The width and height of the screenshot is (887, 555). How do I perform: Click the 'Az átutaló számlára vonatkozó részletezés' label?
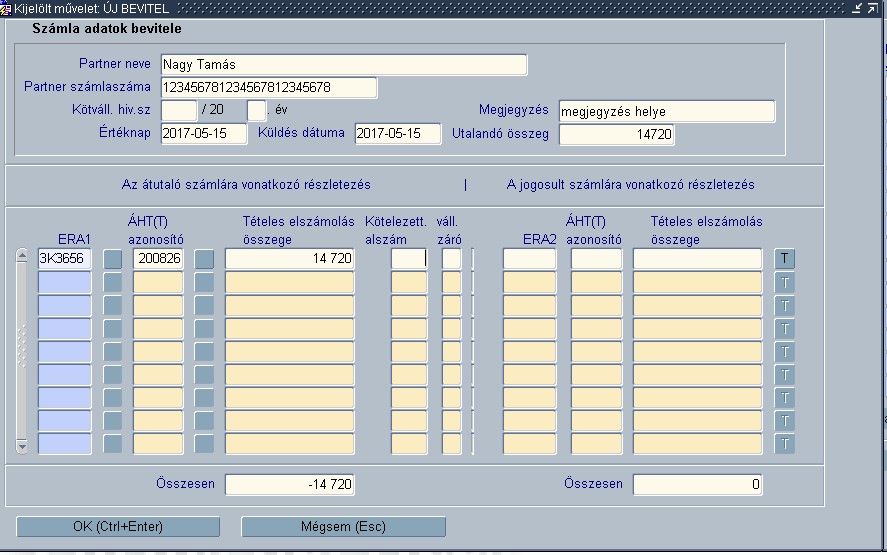click(246, 185)
